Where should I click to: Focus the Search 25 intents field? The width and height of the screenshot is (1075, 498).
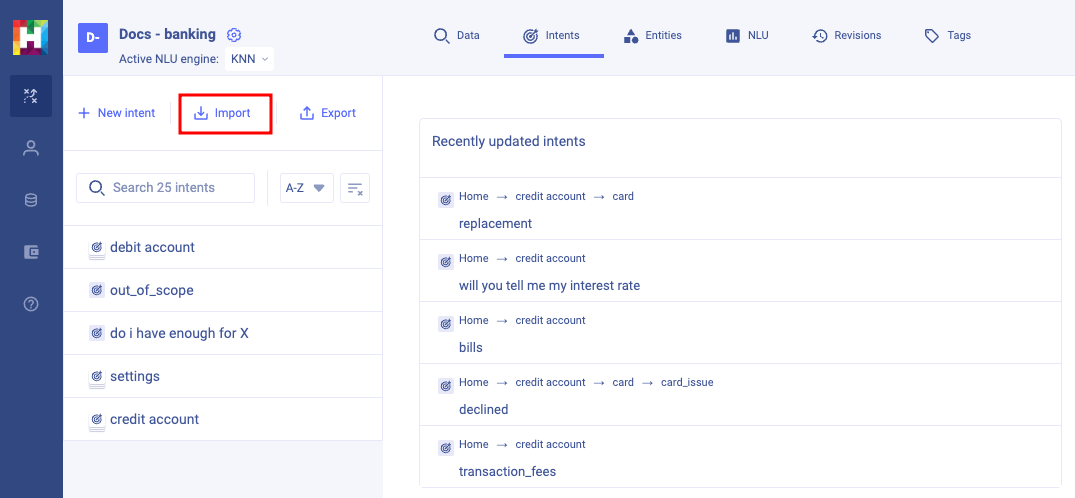click(x=166, y=187)
